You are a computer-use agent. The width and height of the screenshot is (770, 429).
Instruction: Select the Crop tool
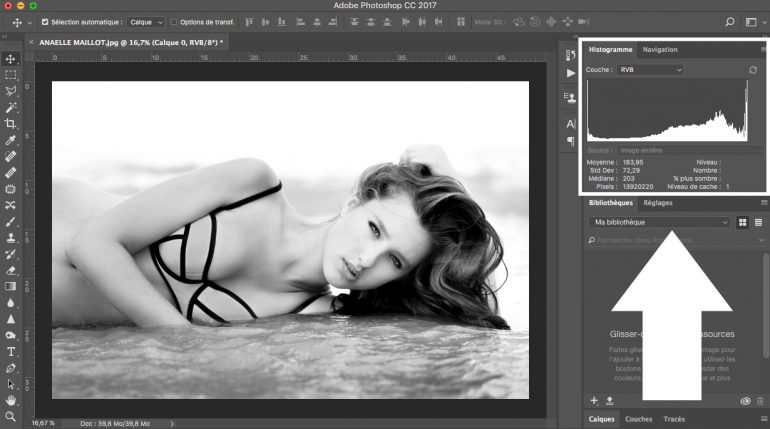point(11,123)
